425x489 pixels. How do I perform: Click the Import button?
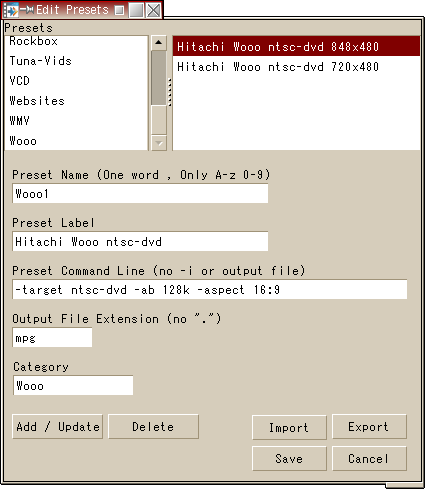click(289, 427)
